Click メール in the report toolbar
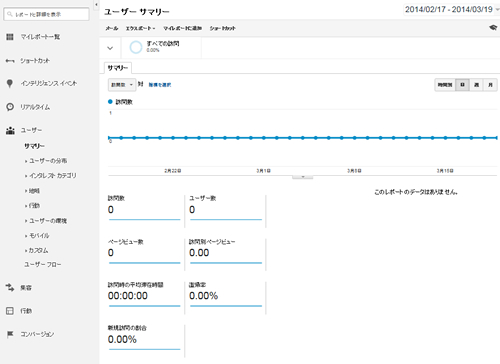500x364 pixels. click(112, 28)
